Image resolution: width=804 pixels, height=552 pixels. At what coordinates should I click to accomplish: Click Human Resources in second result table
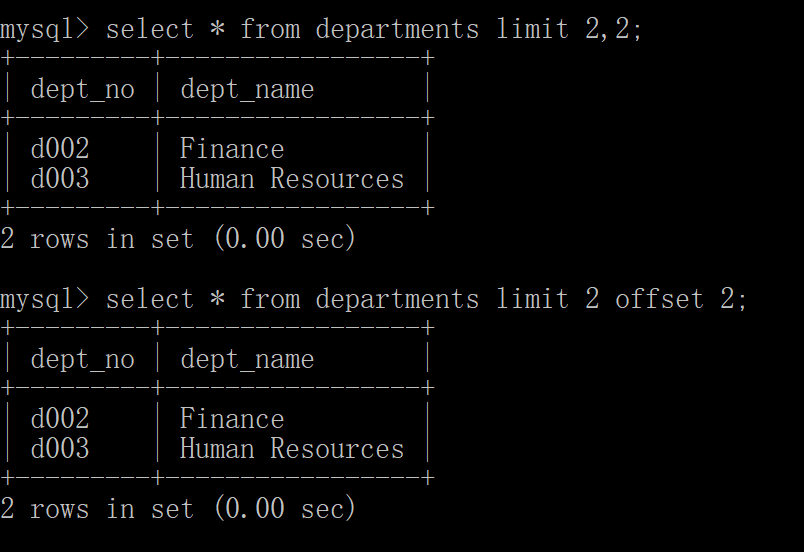click(x=292, y=448)
